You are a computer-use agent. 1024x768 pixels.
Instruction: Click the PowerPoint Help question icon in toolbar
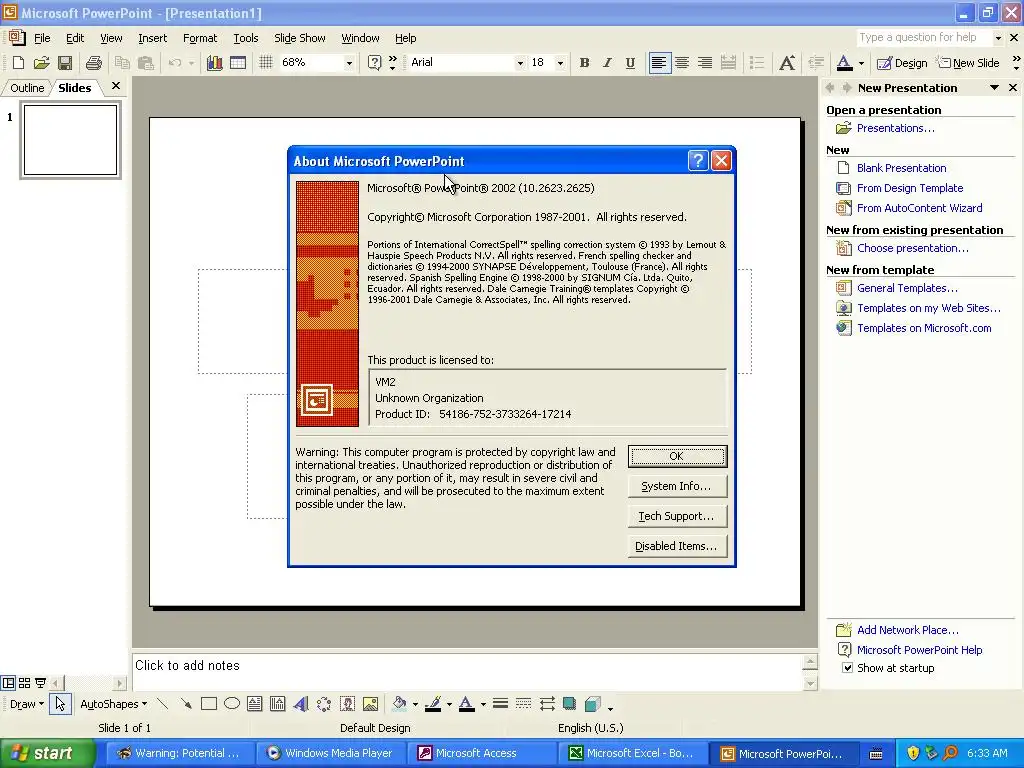pos(374,63)
